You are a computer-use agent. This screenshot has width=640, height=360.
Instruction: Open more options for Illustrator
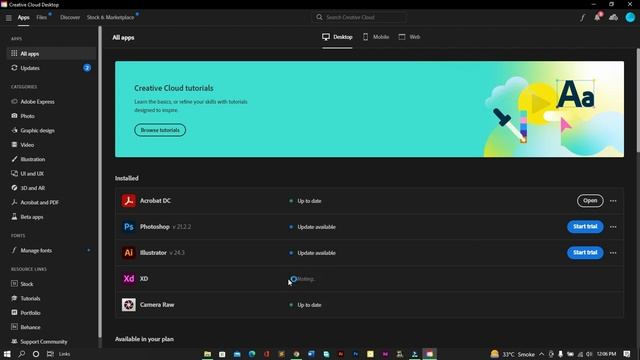[613, 253]
